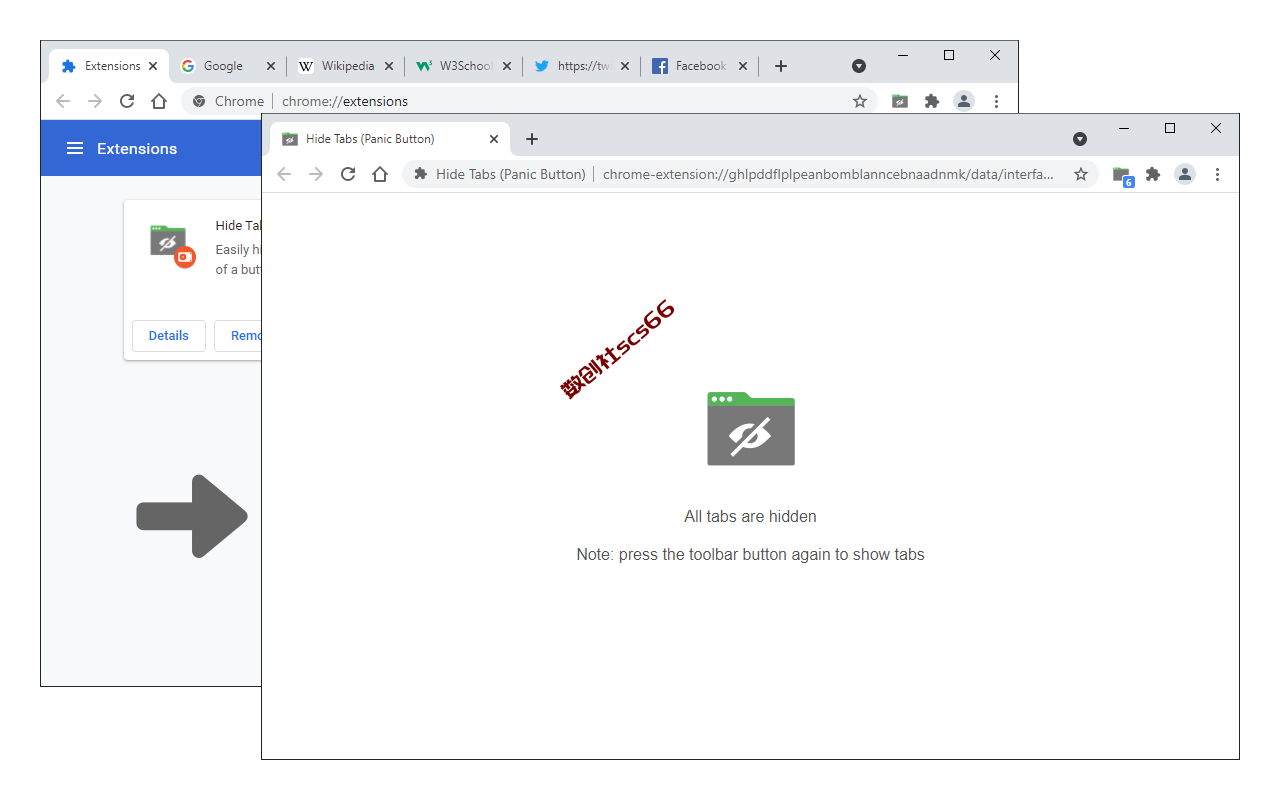The image size is (1280, 800).
Task: Close the Twitter tab
Action: pyautogui.click(x=625, y=66)
